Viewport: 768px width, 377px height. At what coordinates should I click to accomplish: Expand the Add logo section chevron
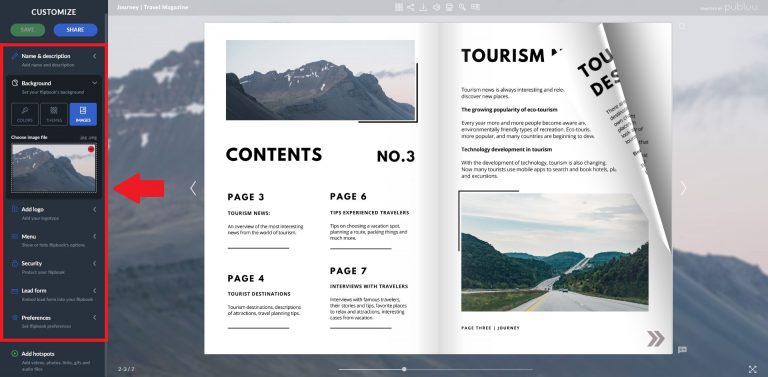tap(95, 209)
